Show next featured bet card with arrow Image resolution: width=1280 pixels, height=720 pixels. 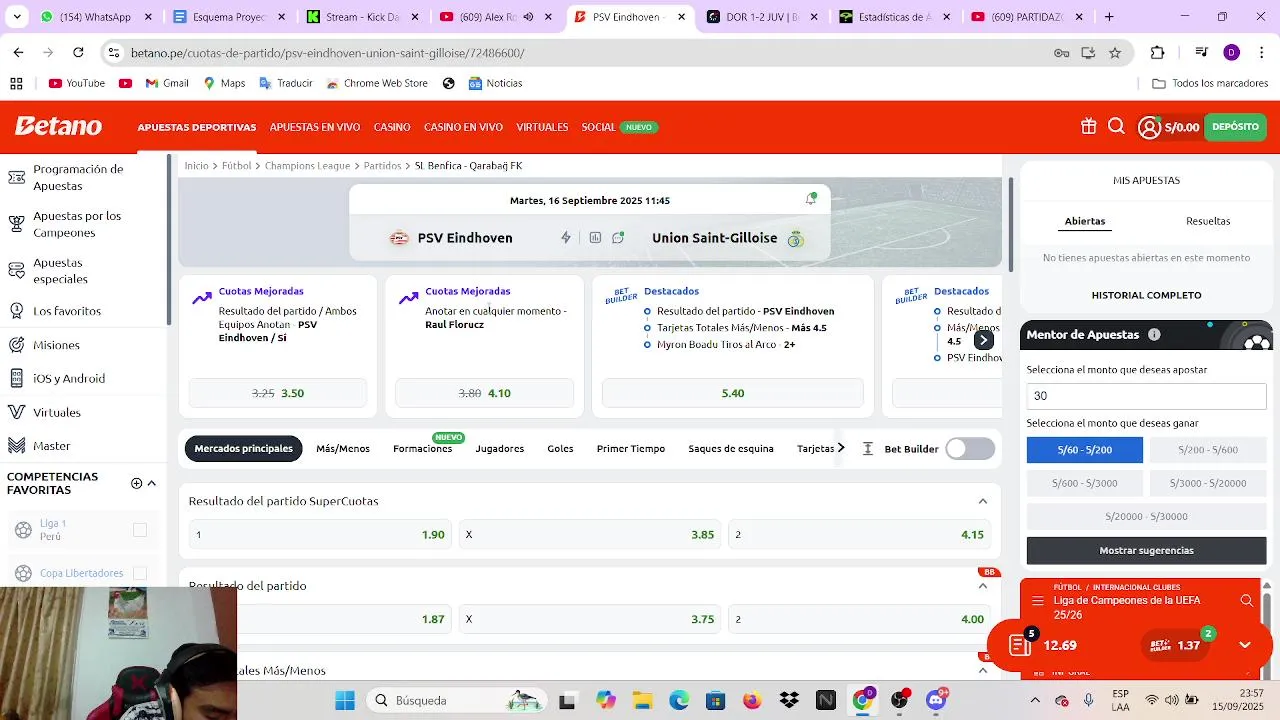click(984, 340)
